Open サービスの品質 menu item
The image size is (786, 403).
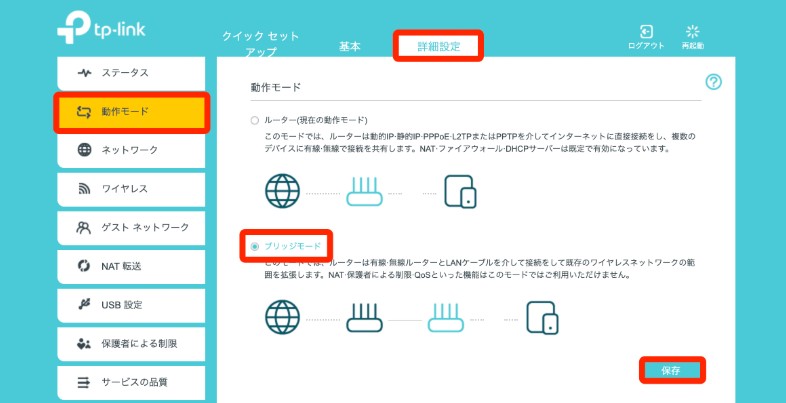point(131,382)
